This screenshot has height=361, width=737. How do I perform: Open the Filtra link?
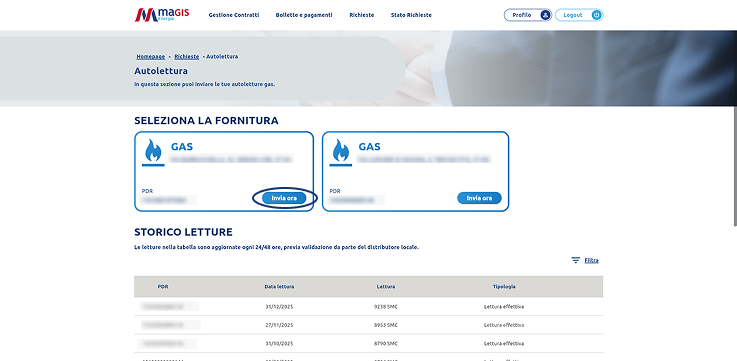tap(591, 260)
